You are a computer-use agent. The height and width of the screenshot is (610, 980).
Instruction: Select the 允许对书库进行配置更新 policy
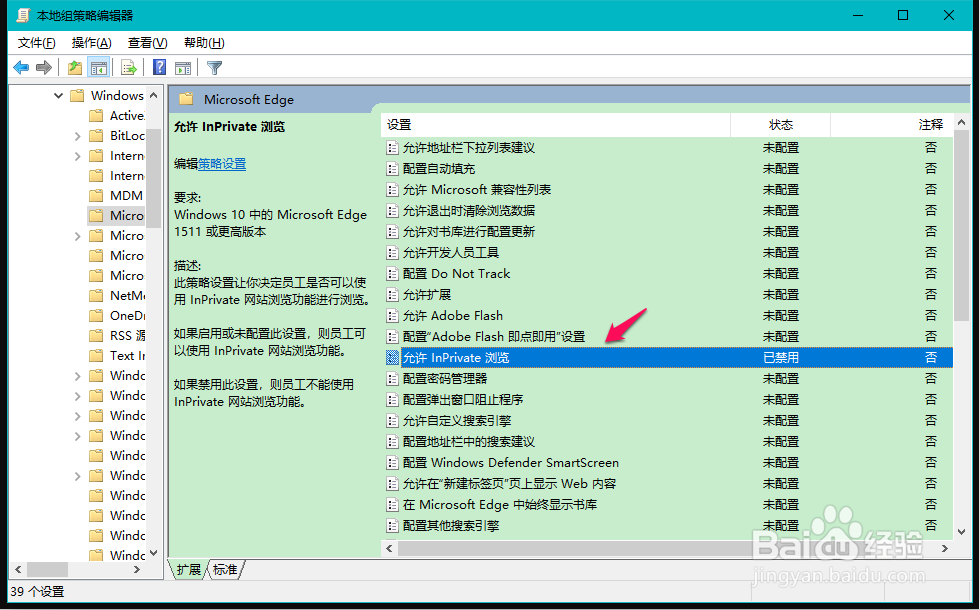(469, 232)
